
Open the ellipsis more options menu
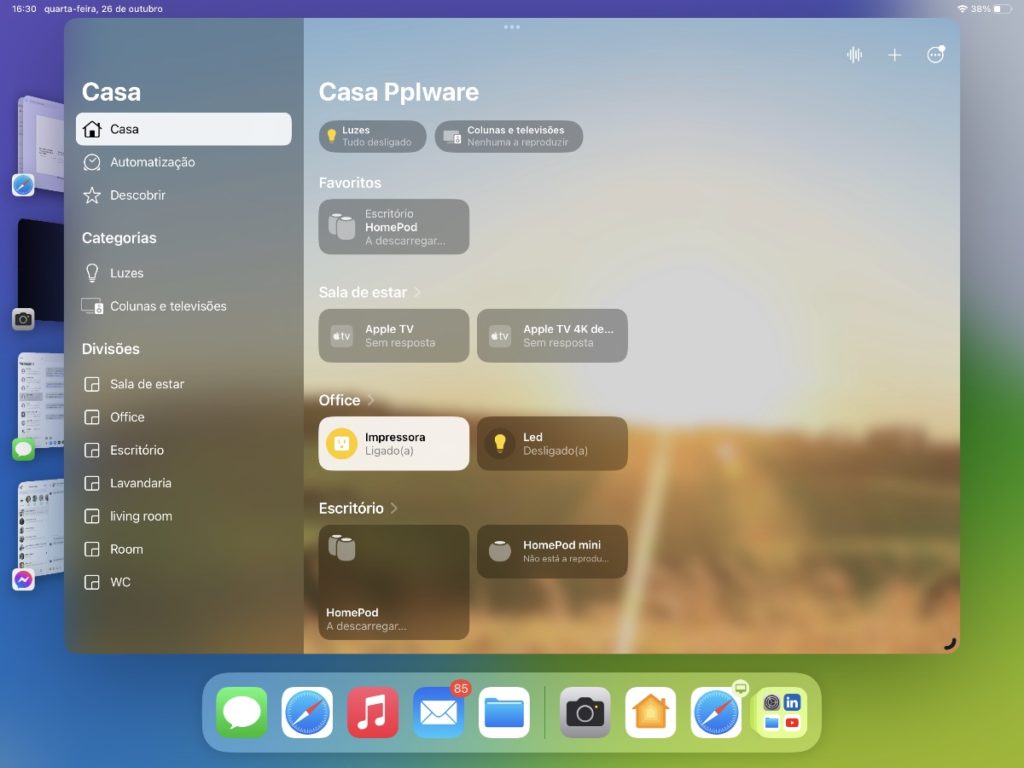936,54
